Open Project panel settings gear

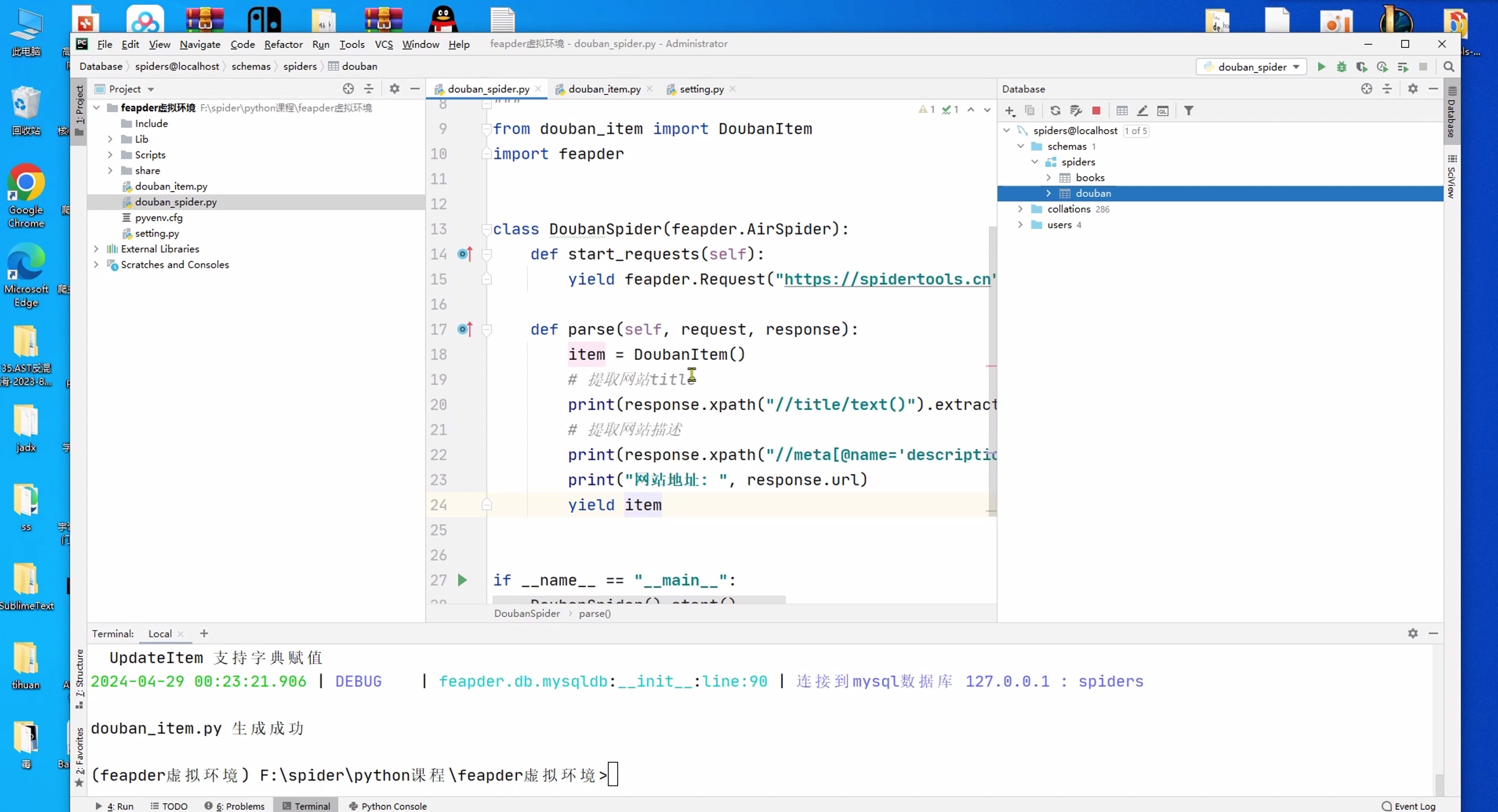click(394, 89)
